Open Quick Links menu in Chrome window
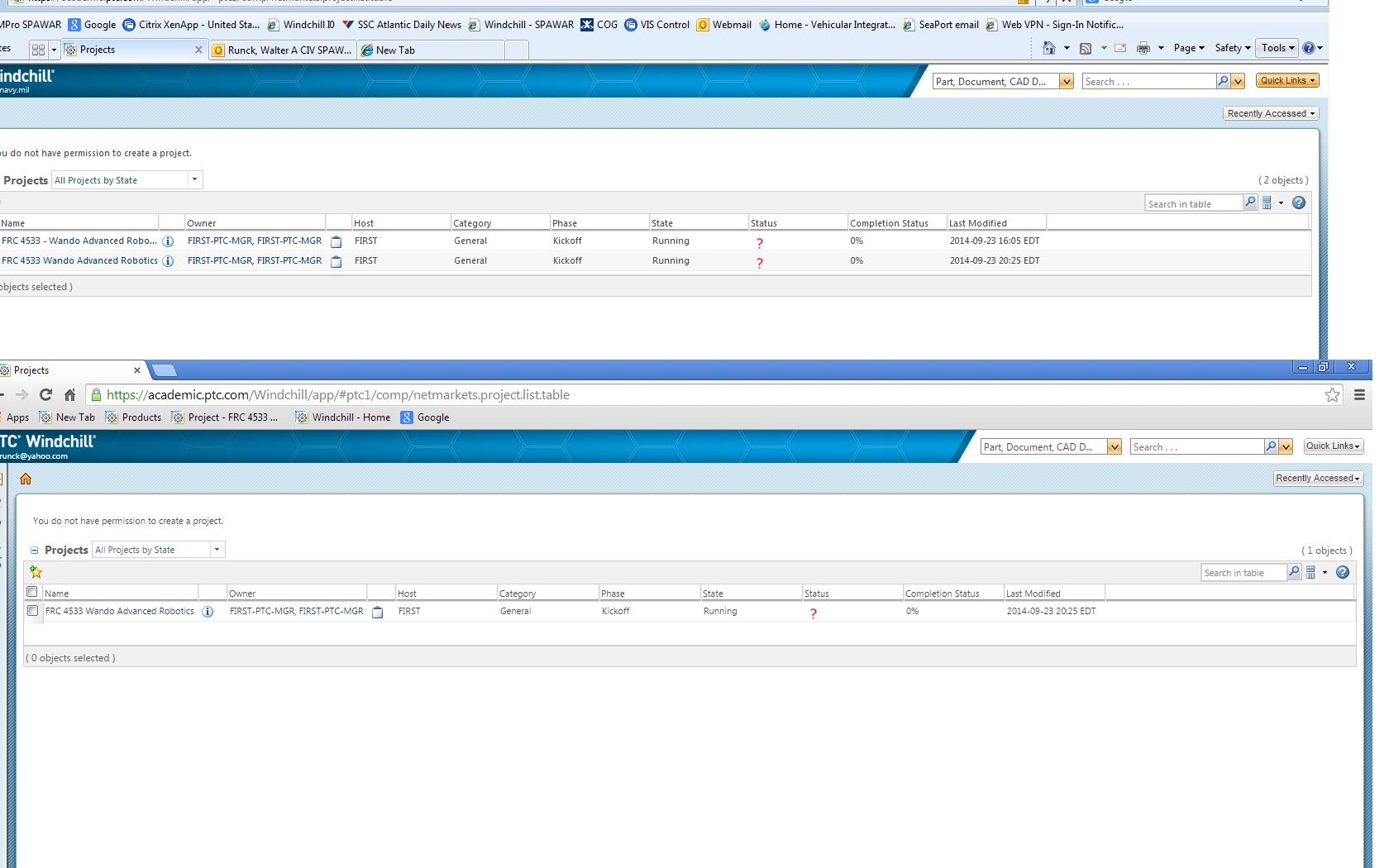Screen dimensions: 1389x868 (x=1333, y=446)
